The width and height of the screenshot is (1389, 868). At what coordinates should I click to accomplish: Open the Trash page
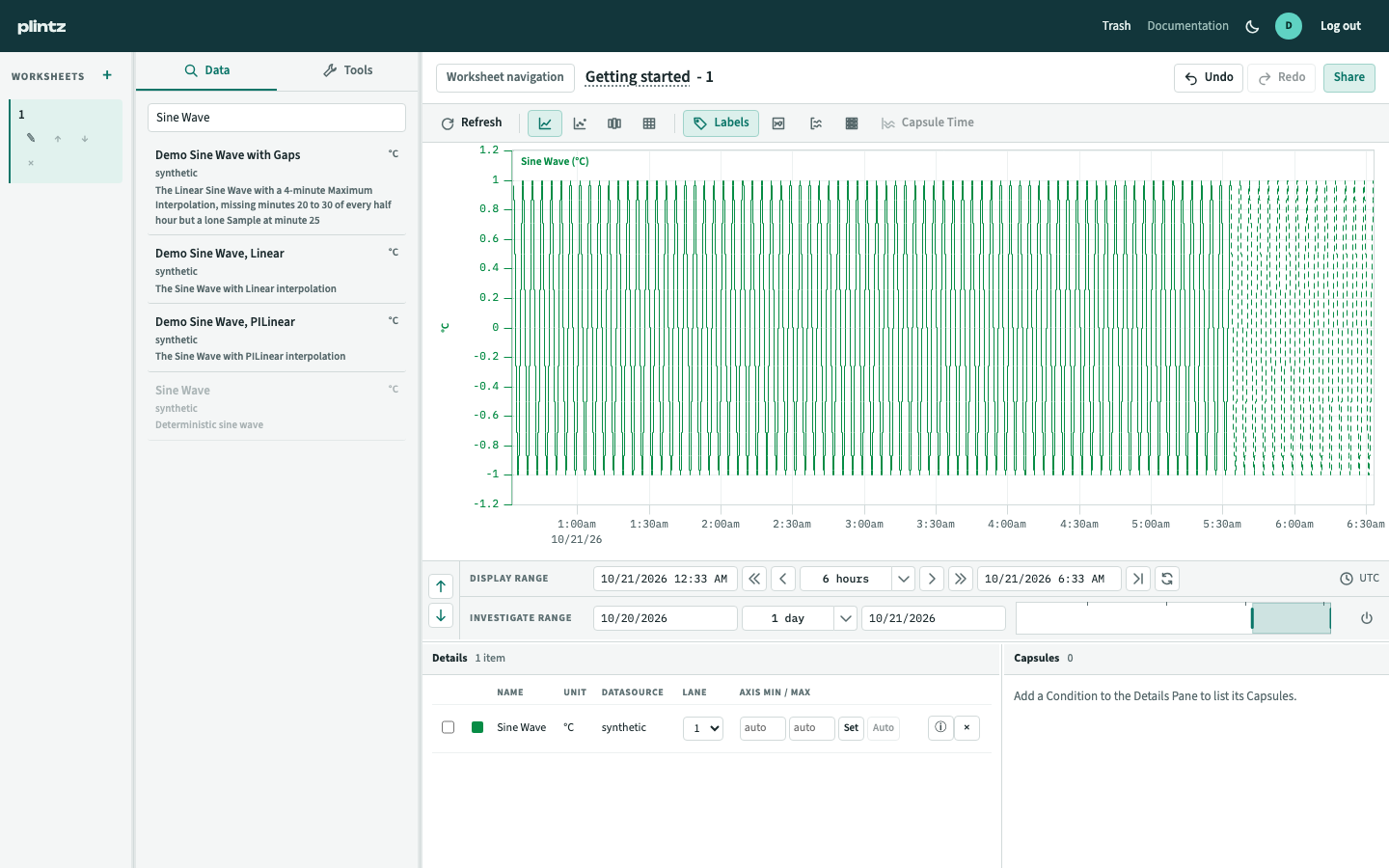point(1116,26)
